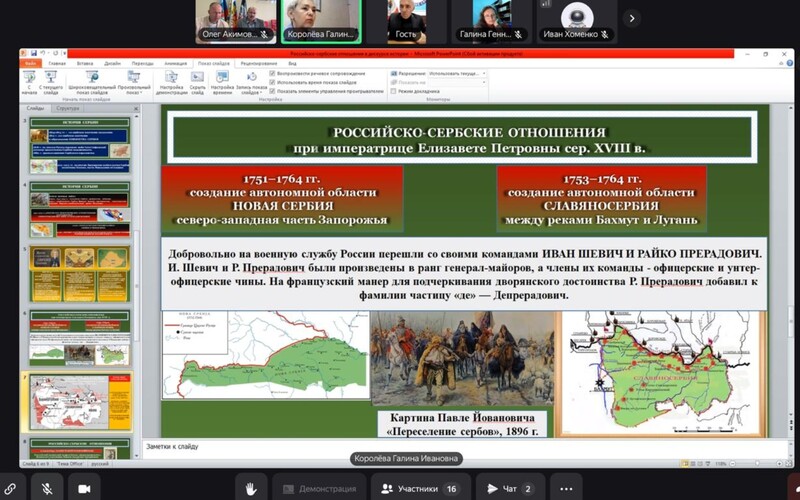Open the Чат panel
This screenshot has height=500, width=800.
click(510, 489)
